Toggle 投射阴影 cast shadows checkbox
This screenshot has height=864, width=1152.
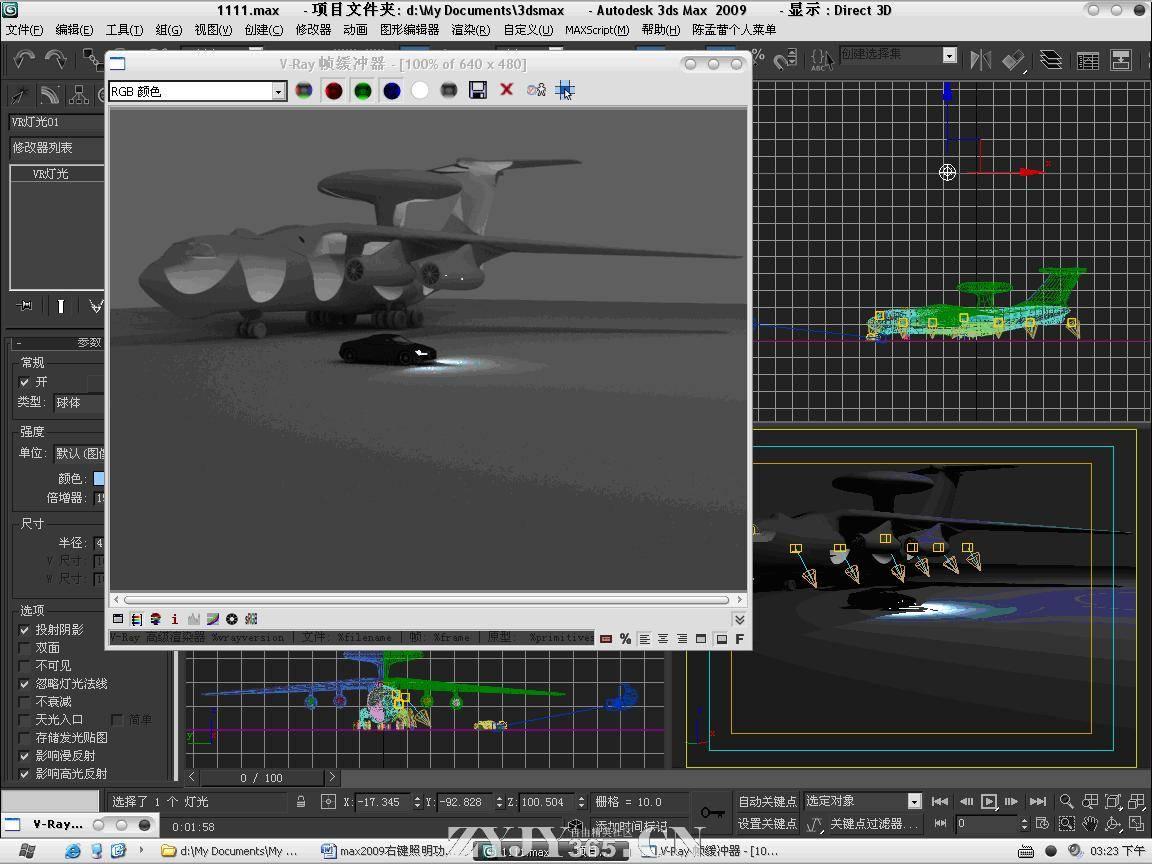24,630
